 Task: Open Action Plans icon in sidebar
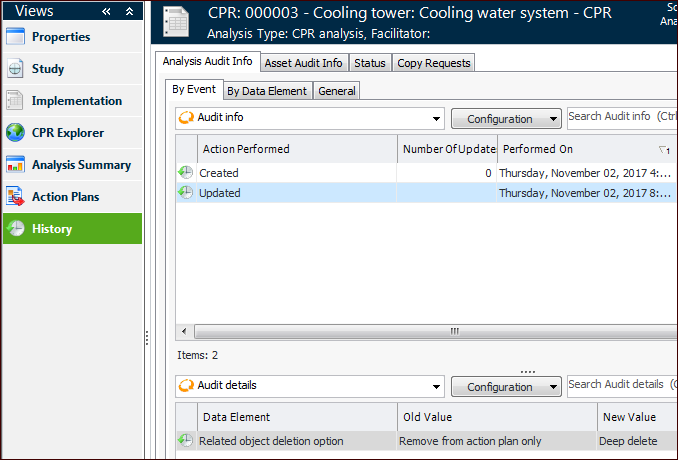[15, 197]
